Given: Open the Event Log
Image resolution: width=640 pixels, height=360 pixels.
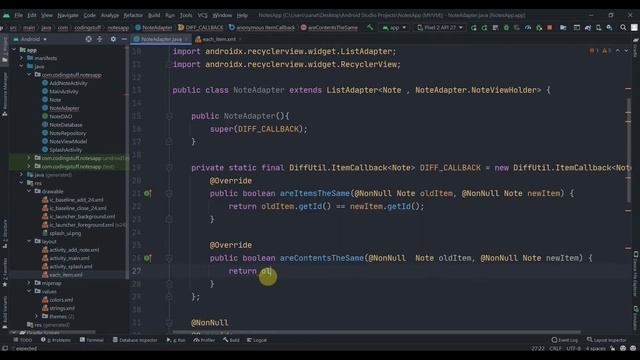Looking at the screenshot, I should (565, 340).
